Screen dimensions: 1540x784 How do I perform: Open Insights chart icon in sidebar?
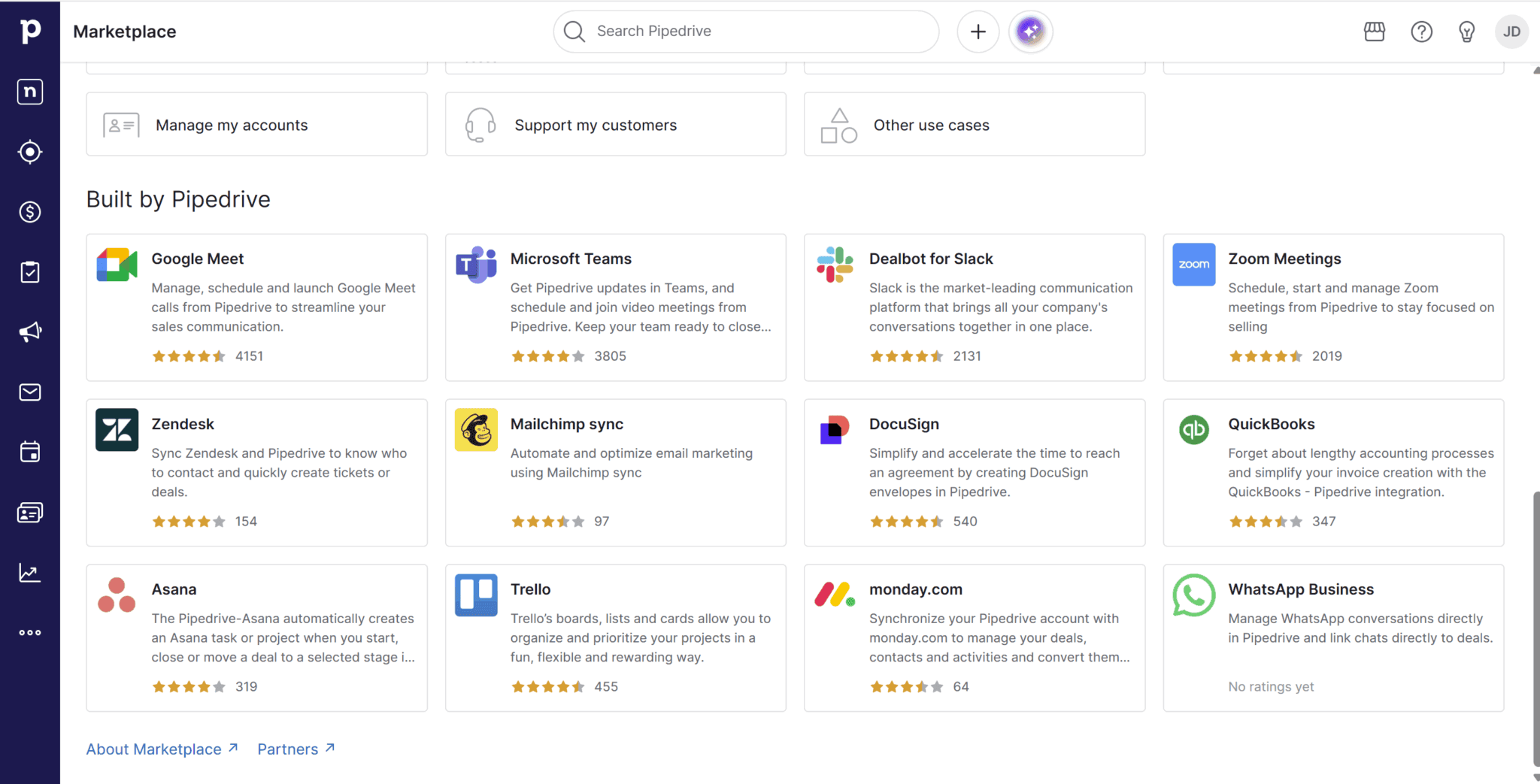pyautogui.click(x=30, y=573)
